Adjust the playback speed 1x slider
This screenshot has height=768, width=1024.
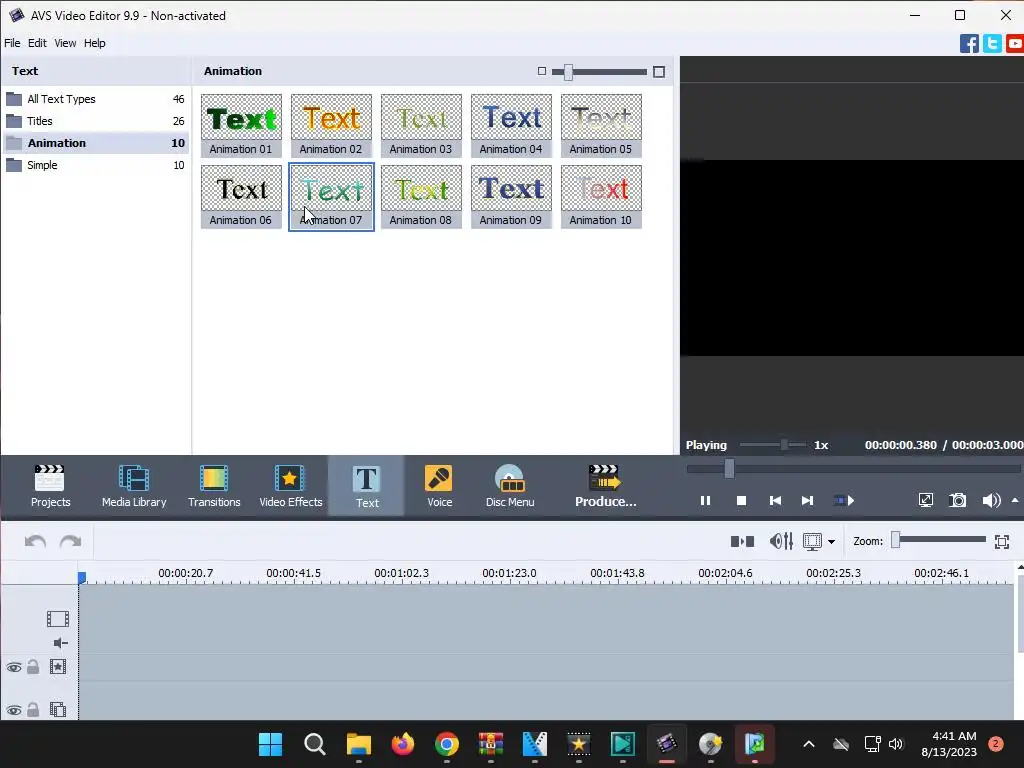pyautogui.click(x=784, y=445)
